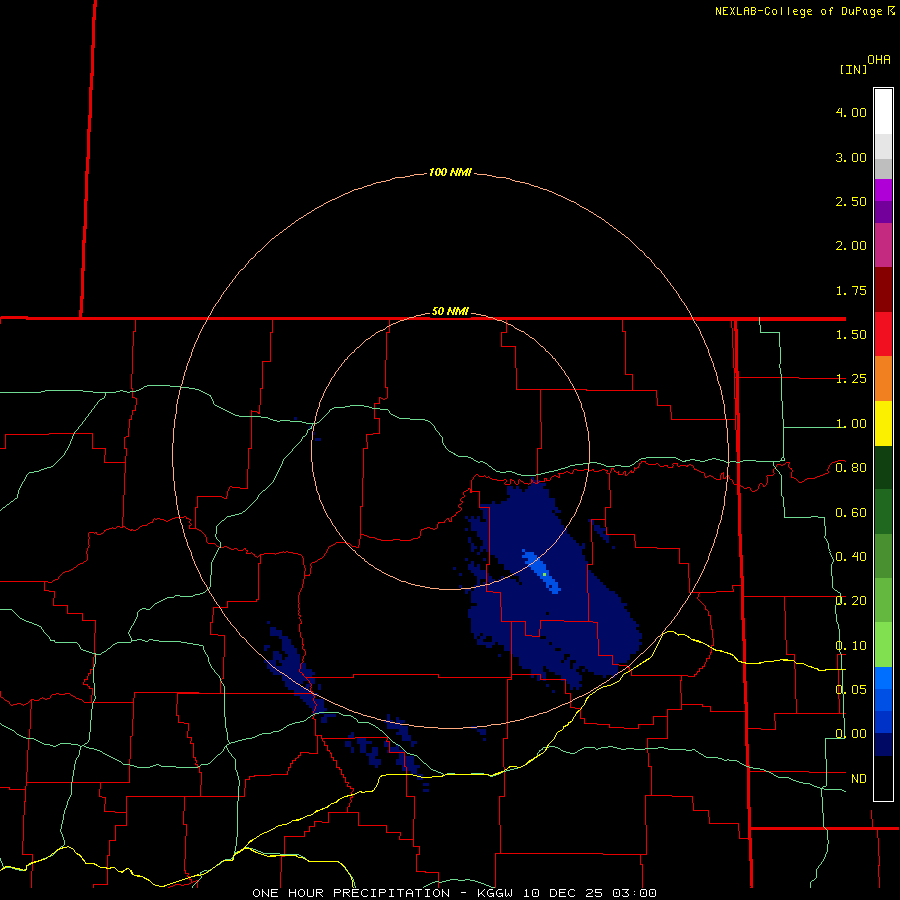900x900 pixels.
Task: Click the 100 NMI range ring label
Action: (x=450, y=172)
